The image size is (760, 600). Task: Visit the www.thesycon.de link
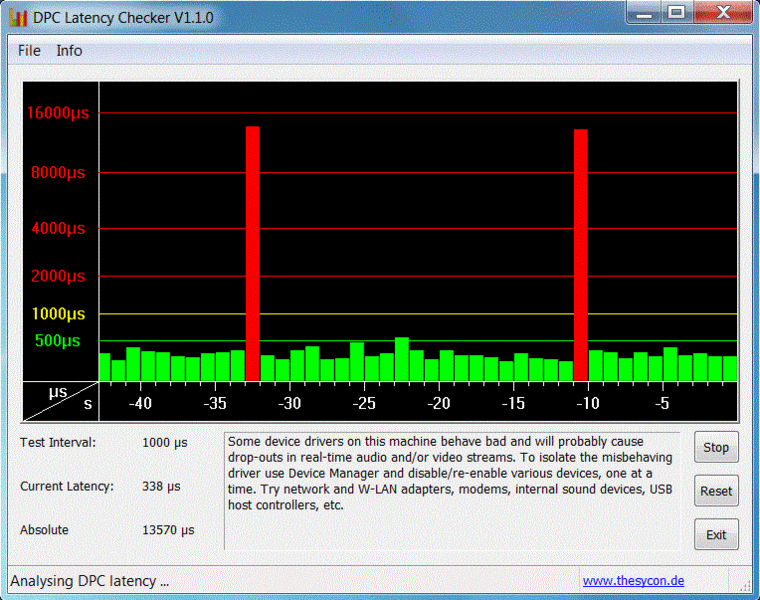(633, 581)
